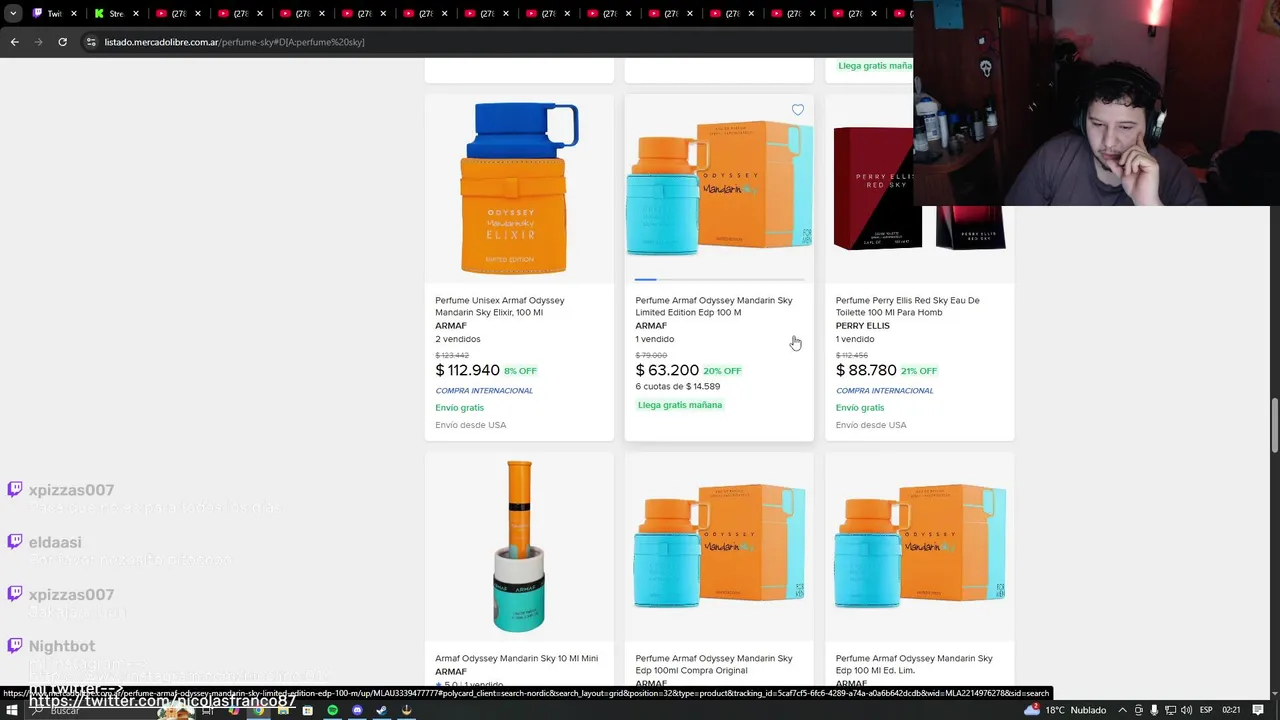
Task: Open Armaf Mandarin Sky 100ml Compra Original title
Action: coord(713,664)
